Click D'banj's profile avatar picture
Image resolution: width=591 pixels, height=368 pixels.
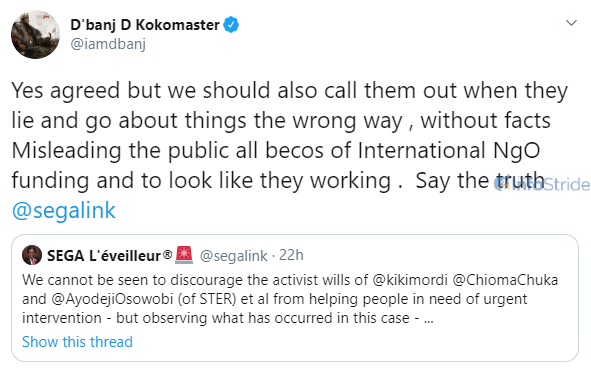point(35,35)
